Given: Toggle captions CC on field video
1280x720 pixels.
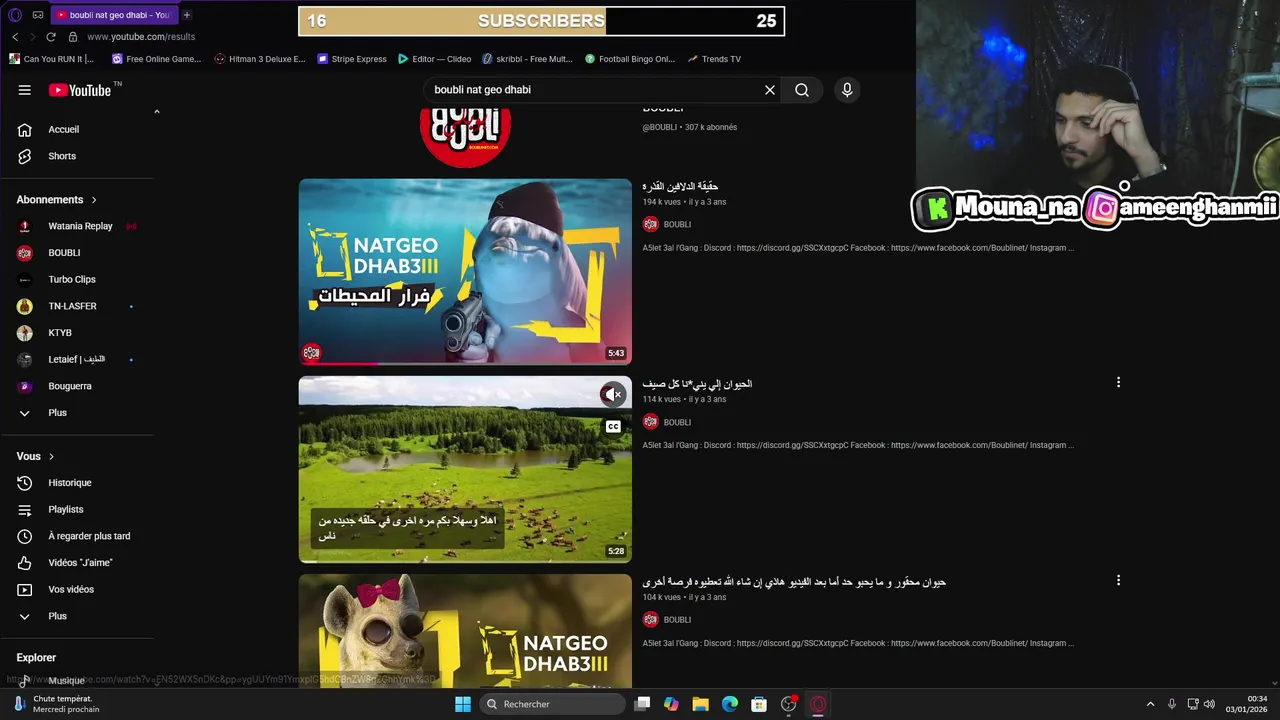Looking at the screenshot, I should 613,427.
